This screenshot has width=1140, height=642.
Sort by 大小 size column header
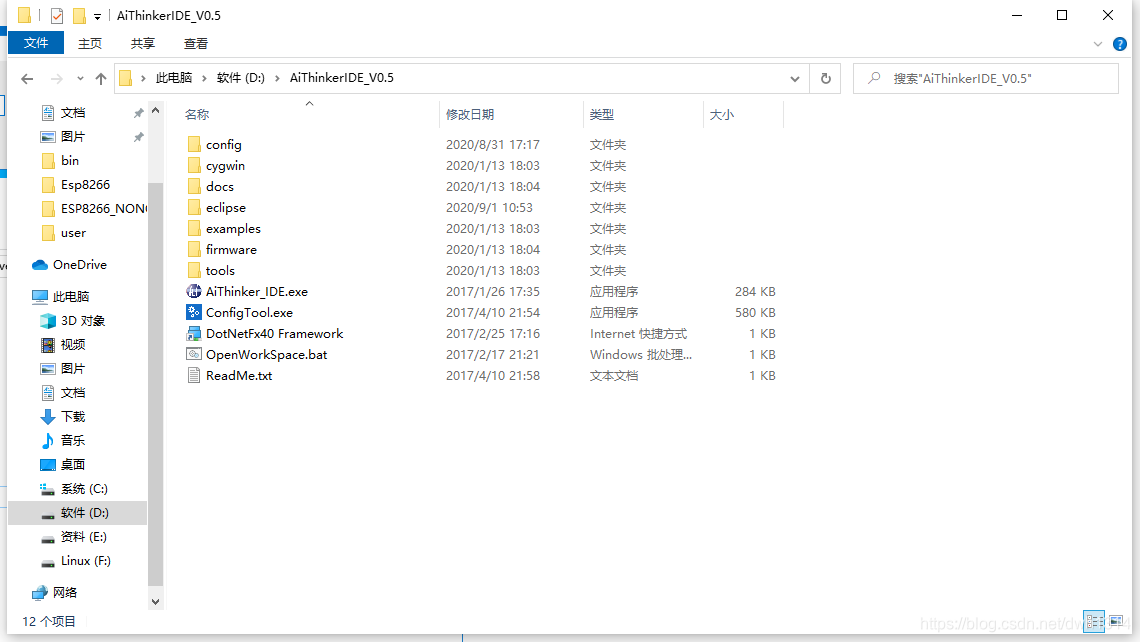click(722, 115)
